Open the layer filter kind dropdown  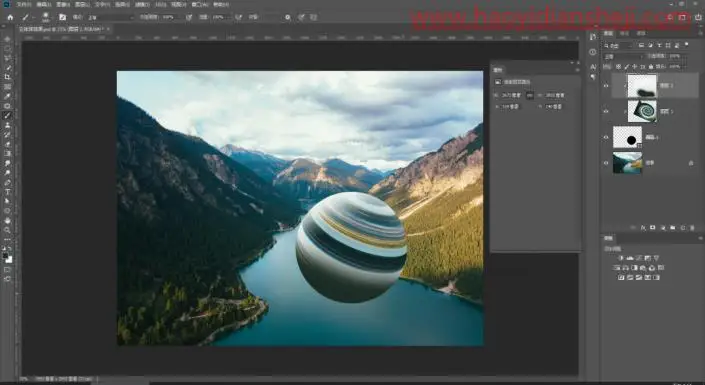[619, 45]
